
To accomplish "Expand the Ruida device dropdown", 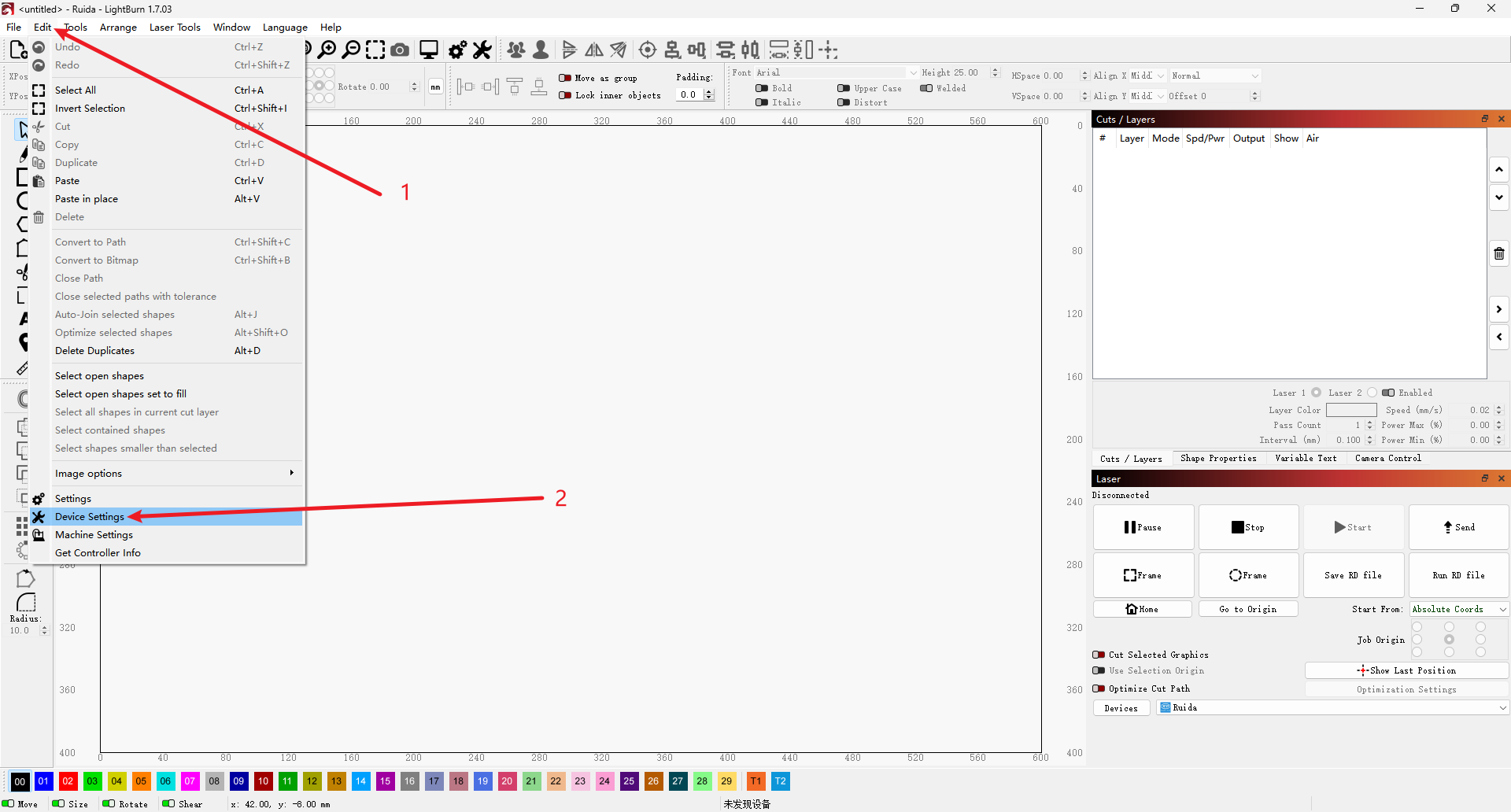I will pyautogui.click(x=1332, y=708).
